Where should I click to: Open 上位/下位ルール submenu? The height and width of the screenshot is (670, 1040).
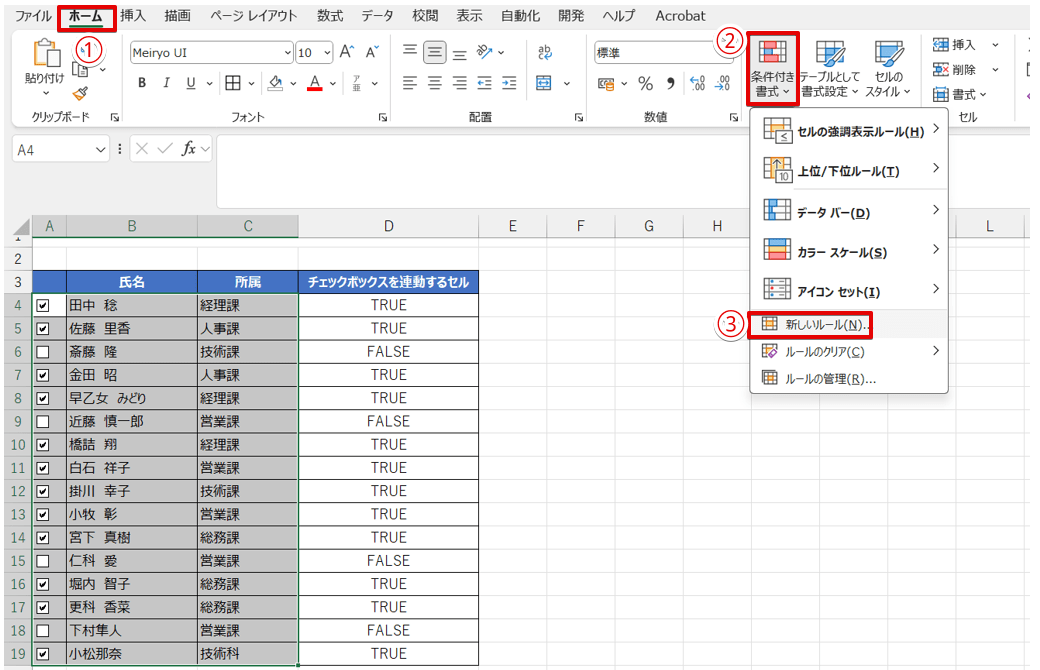coord(848,170)
